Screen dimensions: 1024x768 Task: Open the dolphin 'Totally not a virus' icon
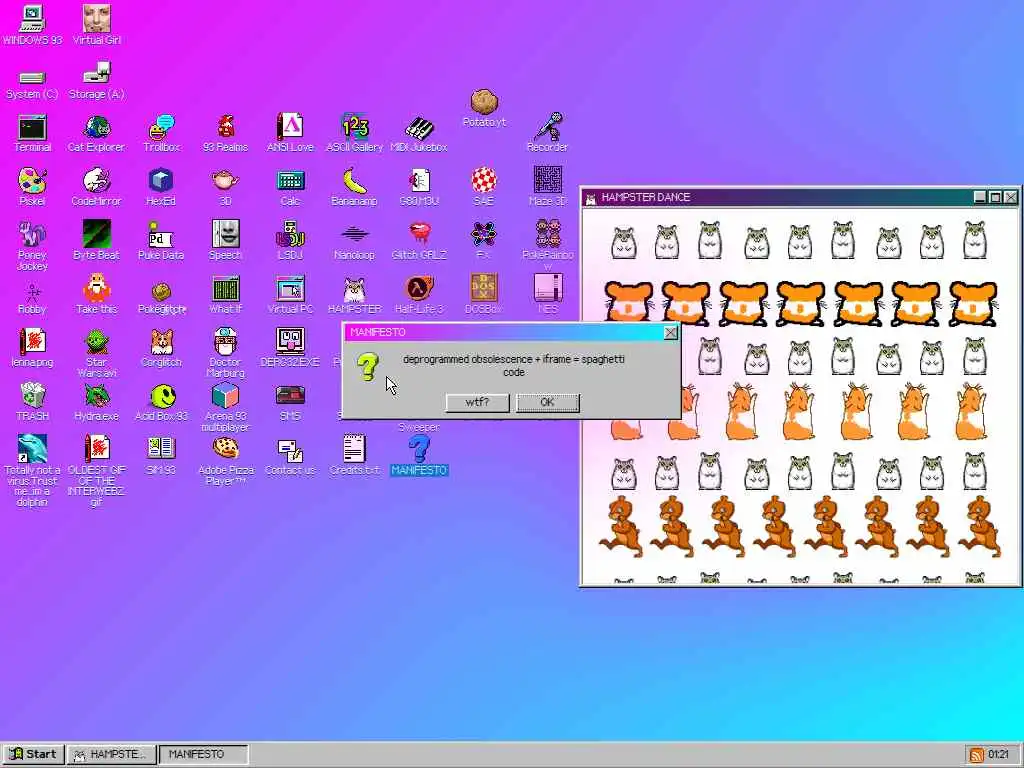coord(31,470)
